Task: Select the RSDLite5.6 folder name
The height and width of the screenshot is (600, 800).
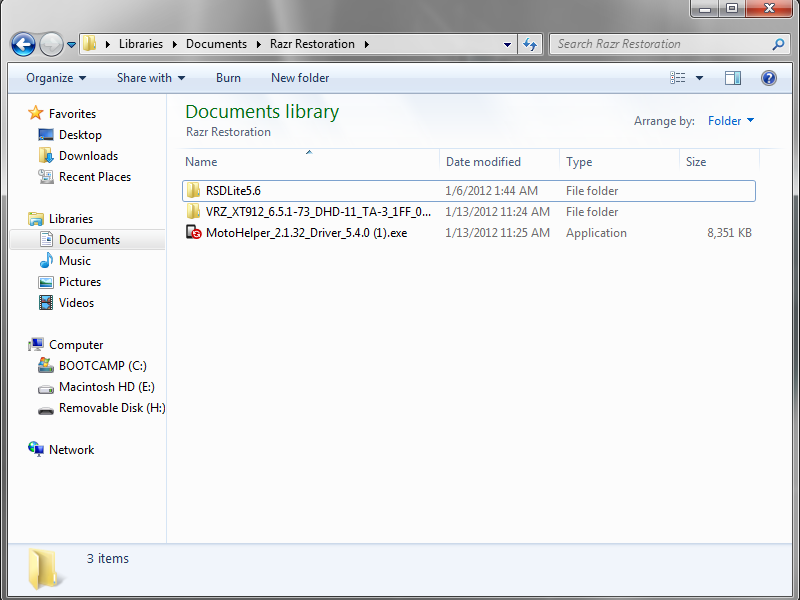Action: click(233, 191)
